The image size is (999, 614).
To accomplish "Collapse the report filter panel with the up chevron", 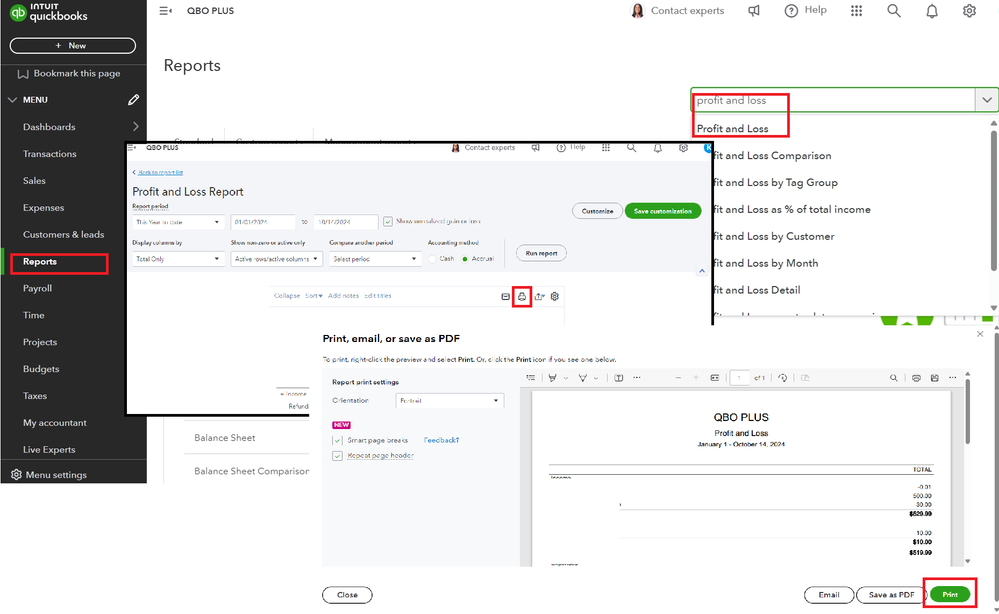I will (701, 271).
